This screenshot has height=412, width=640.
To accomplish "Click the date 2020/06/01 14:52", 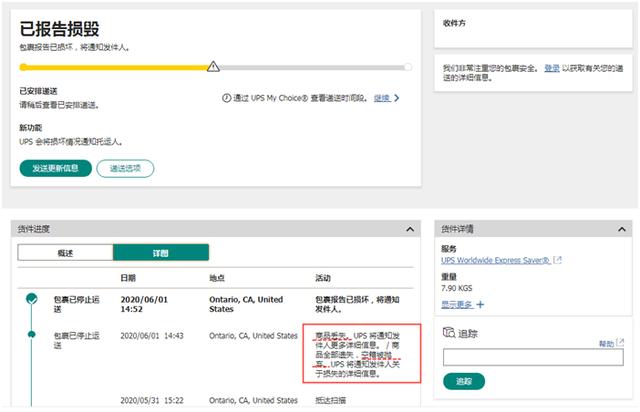I will pyautogui.click(x=144, y=304).
